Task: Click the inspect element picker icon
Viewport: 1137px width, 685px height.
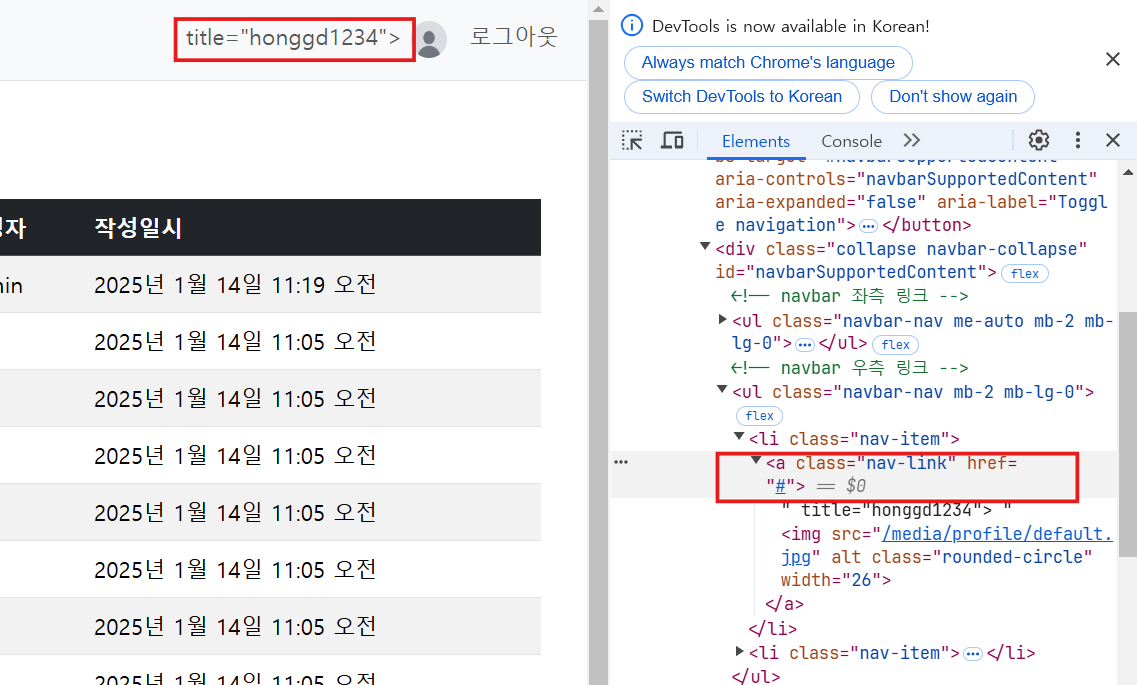Action: click(632, 141)
